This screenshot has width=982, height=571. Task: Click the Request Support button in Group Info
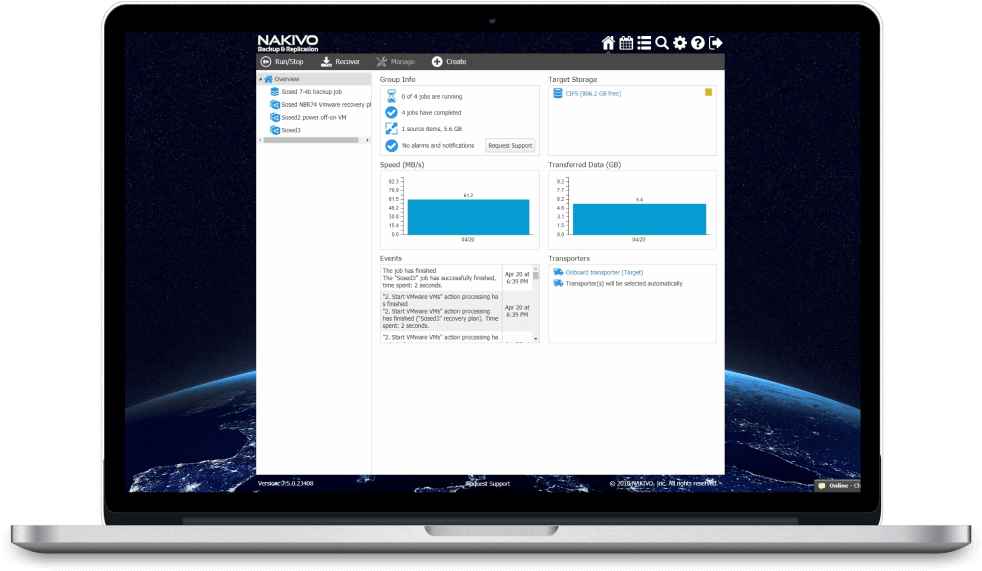[510, 145]
